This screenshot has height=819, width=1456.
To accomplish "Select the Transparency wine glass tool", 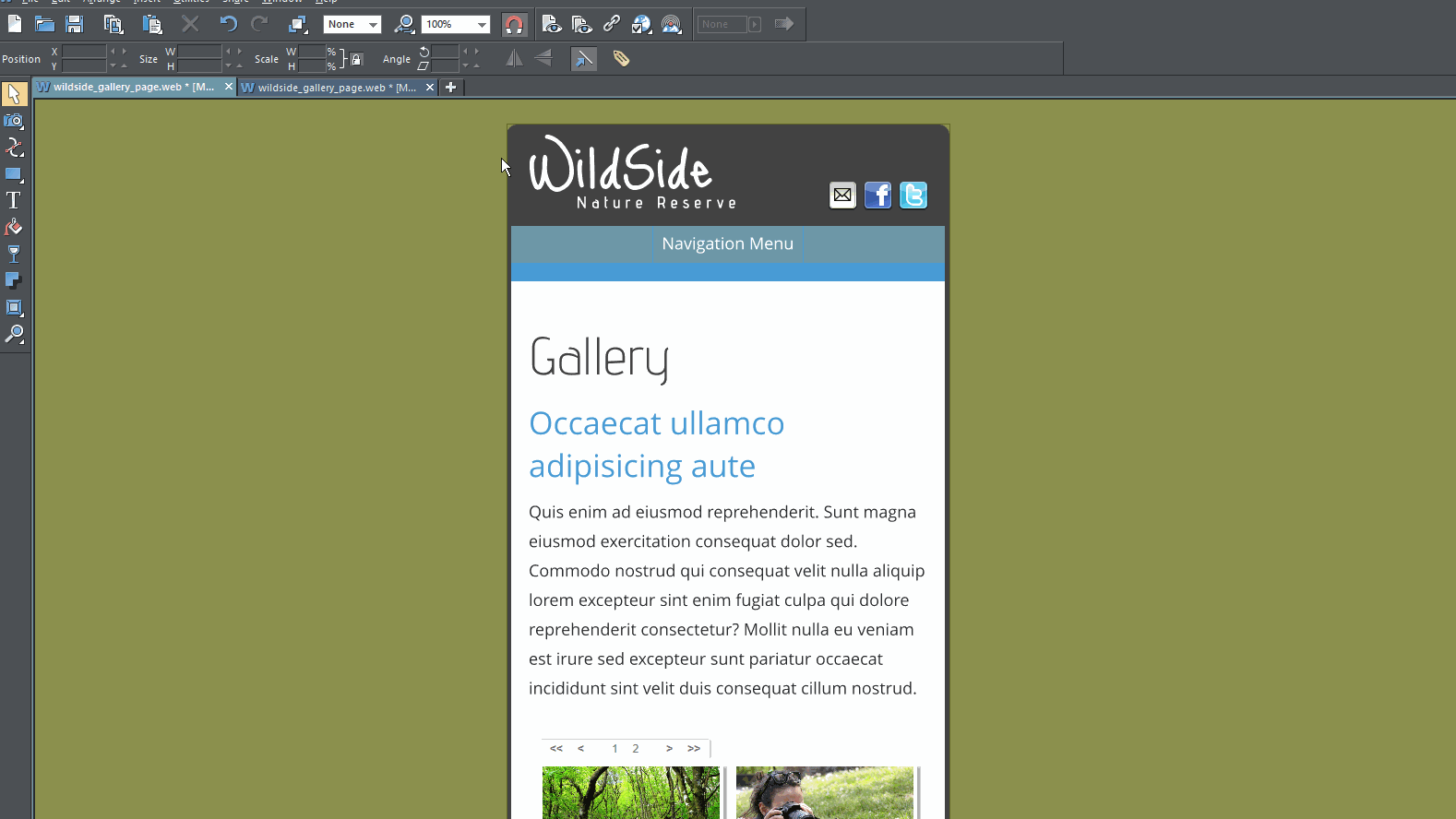I will pyautogui.click(x=14, y=254).
